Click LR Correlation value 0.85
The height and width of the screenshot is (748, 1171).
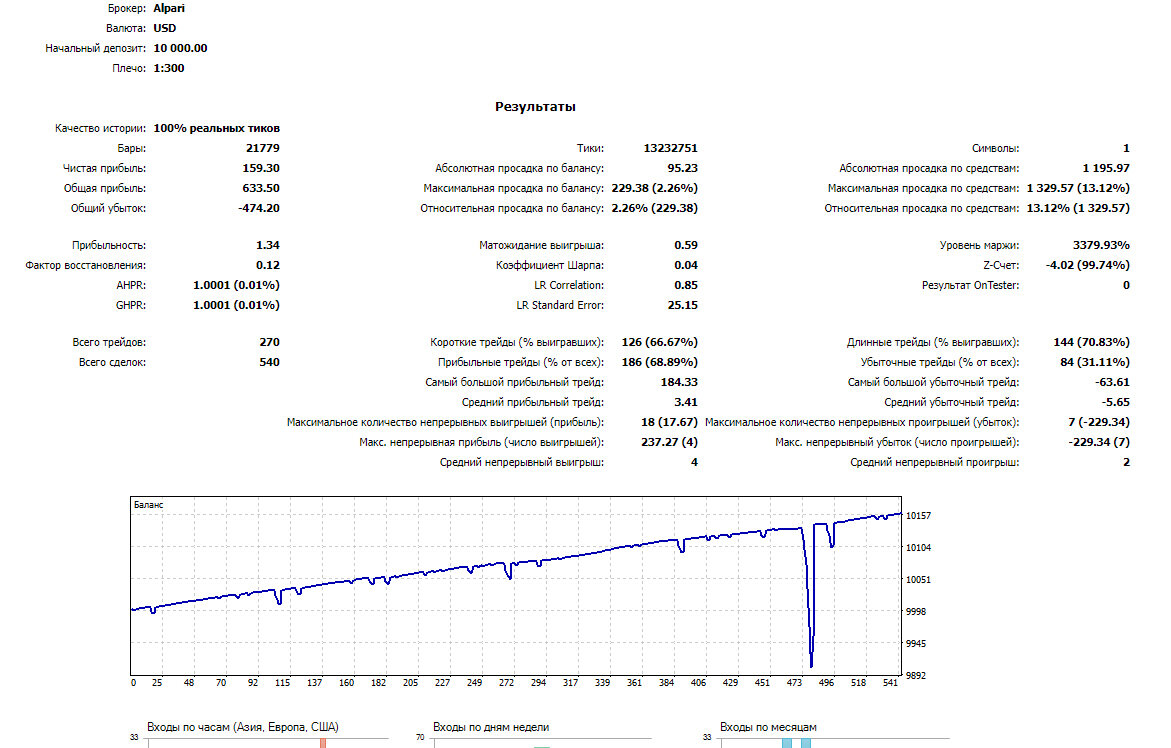pyautogui.click(x=686, y=285)
